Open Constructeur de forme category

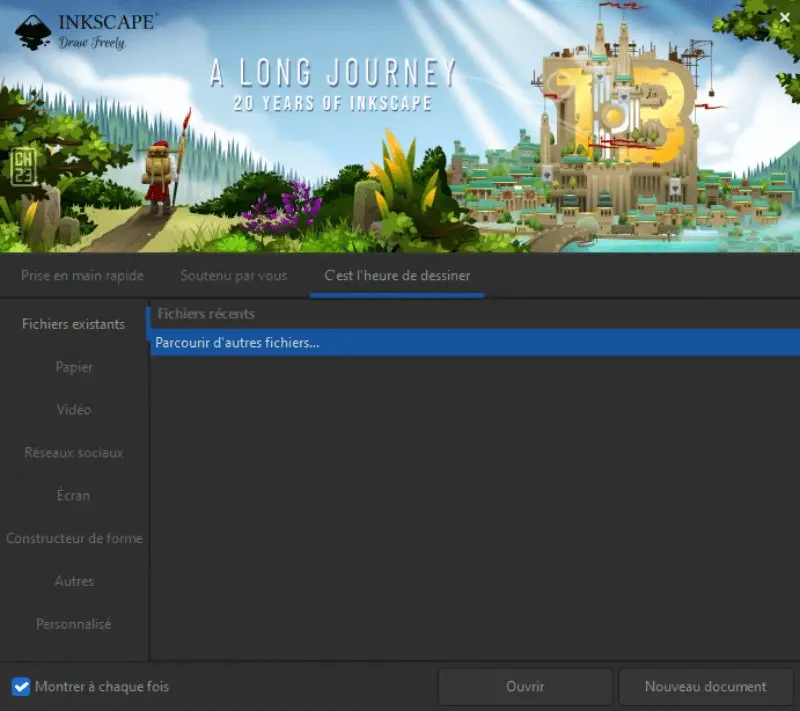point(74,539)
